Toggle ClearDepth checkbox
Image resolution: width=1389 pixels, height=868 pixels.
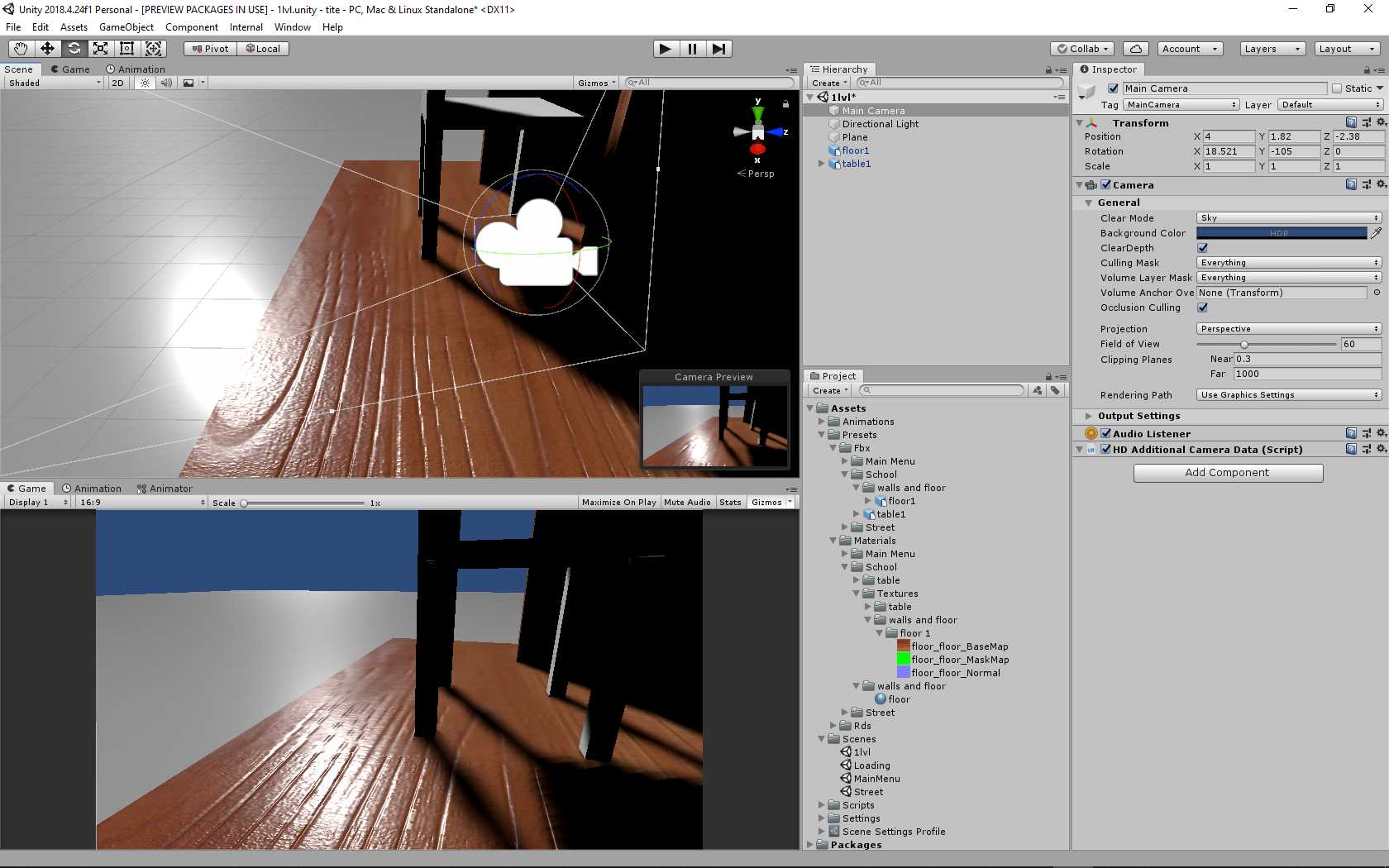coord(1203,248)
